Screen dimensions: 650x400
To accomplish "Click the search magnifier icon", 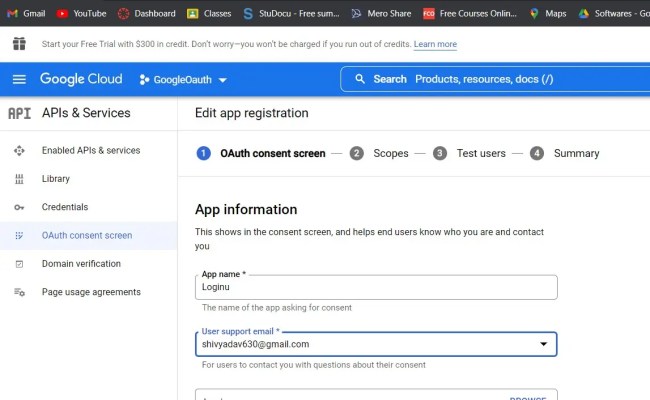I will click(360, 79).
